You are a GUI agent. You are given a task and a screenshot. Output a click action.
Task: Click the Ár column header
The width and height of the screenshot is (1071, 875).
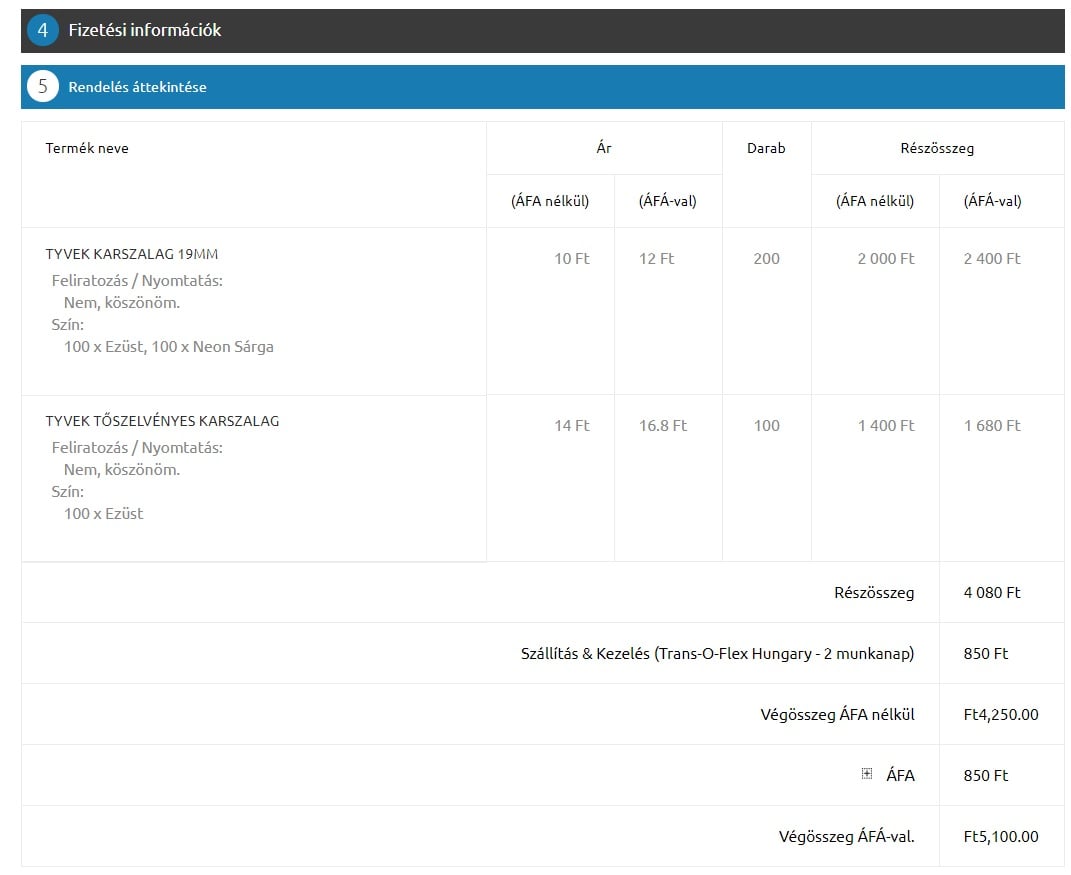tap(603, 148)
